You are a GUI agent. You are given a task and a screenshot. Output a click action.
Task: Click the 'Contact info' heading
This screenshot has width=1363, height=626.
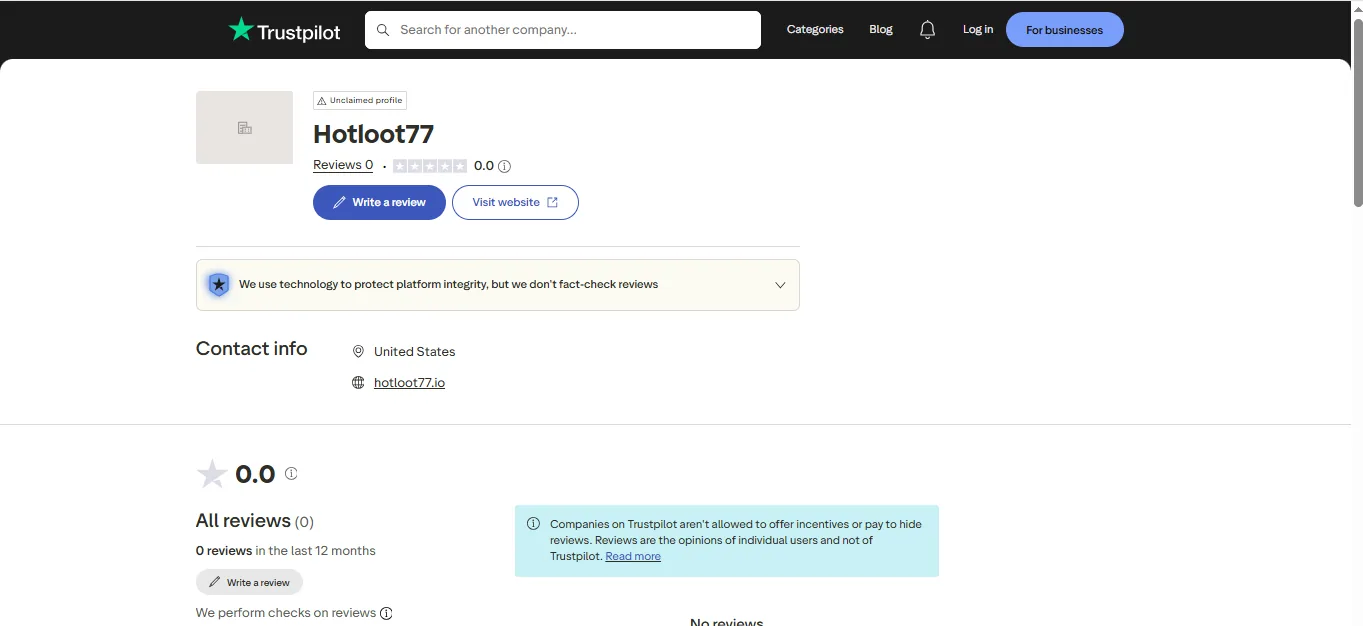coord(251,349)
